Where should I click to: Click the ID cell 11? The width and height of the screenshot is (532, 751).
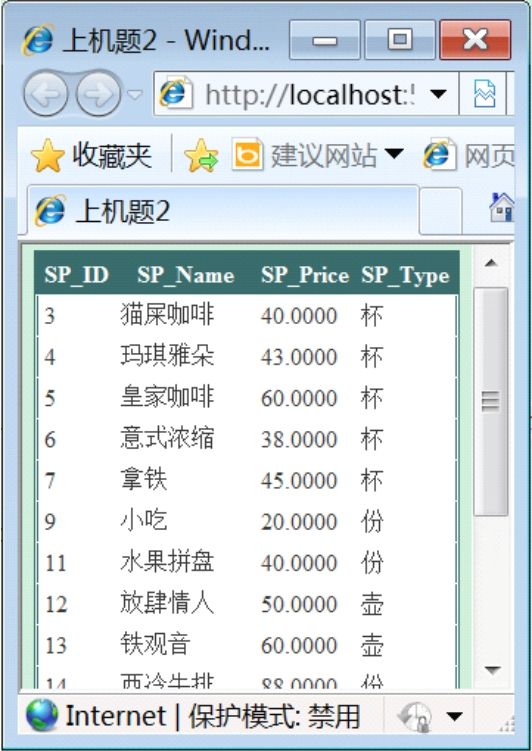(x=56, y=563)
